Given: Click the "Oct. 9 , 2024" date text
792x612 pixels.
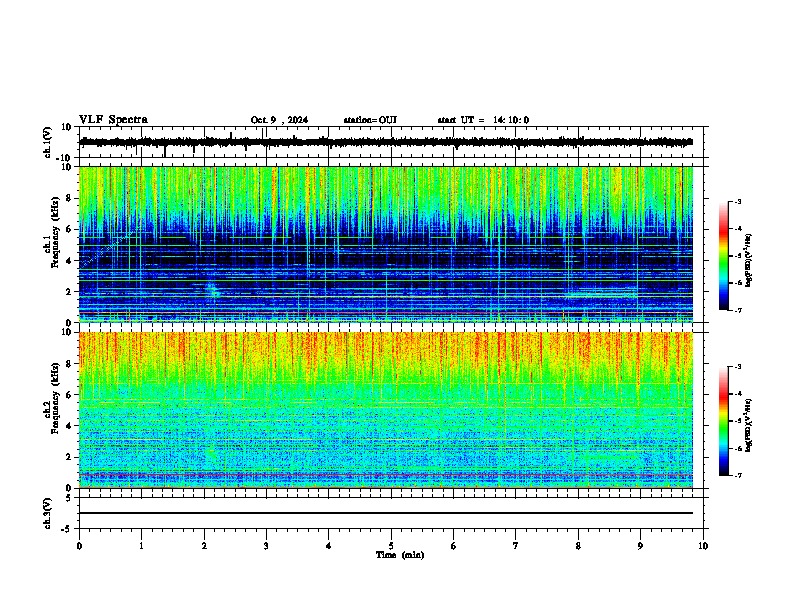Looking at the screenshot, I should 279,120.
